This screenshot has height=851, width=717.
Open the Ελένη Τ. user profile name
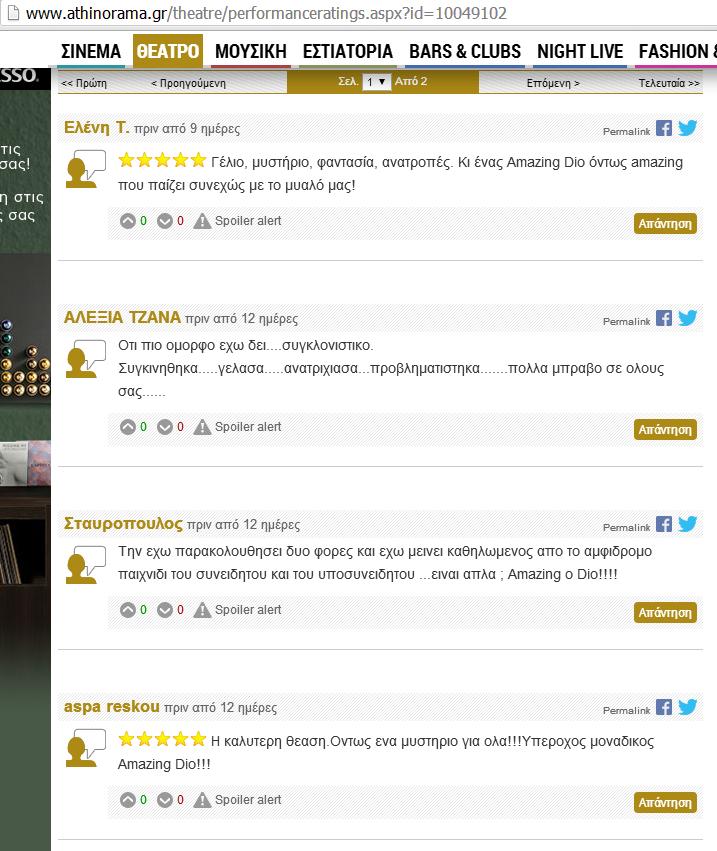[x=97, y=127]
